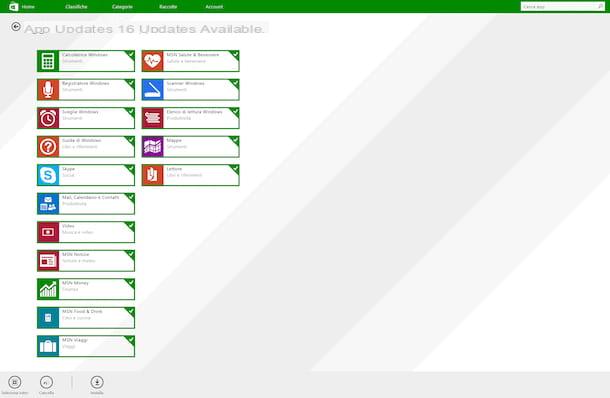Uncheck the Mappe update checkmark

coord(235,140)
